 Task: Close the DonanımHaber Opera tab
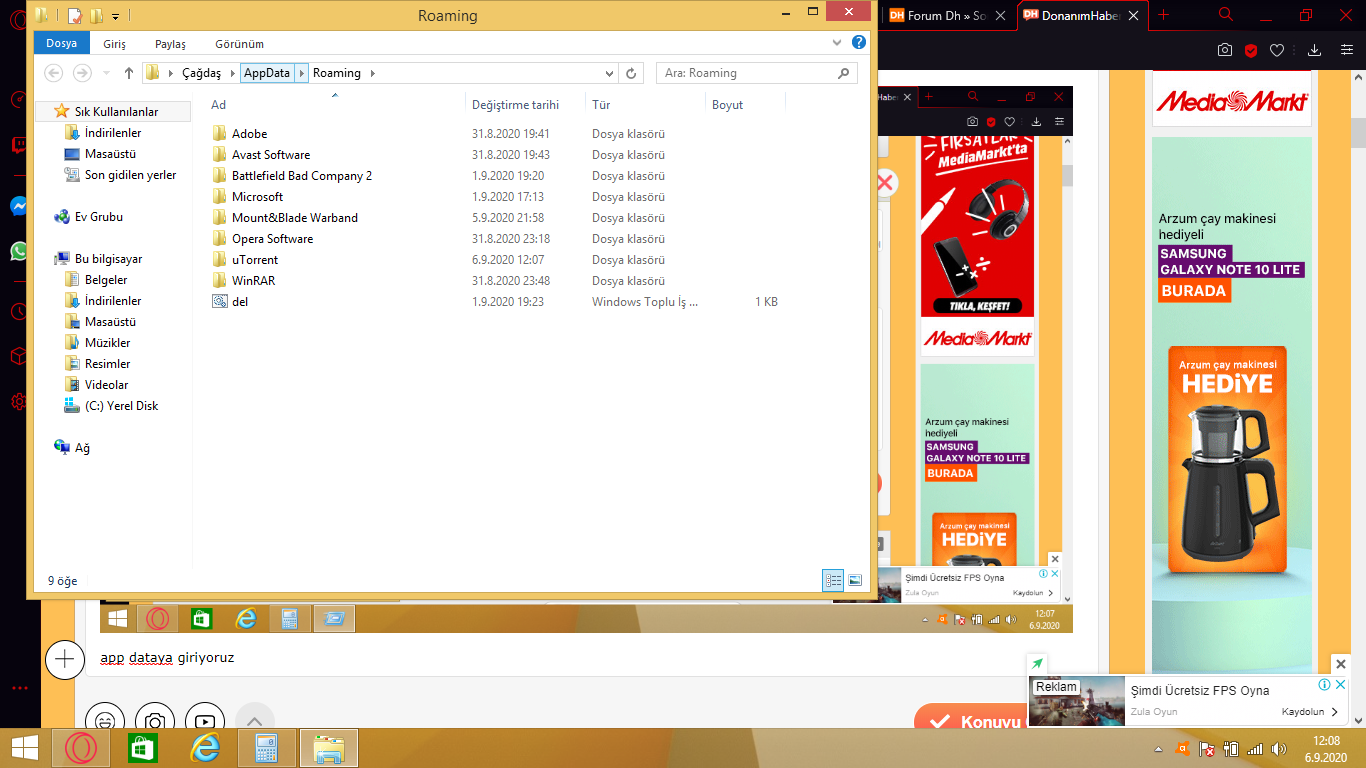click(x=1133, y=16)
